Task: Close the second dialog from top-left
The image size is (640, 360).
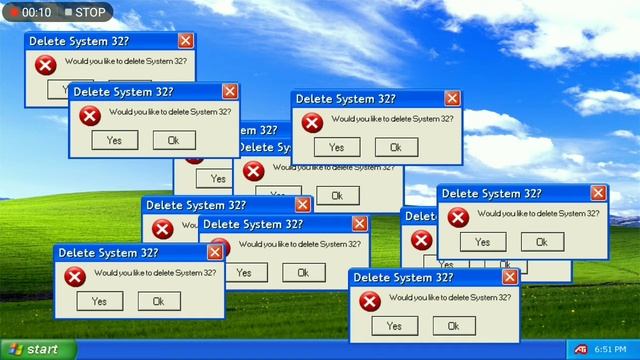Action: click(x=230, y=91)
